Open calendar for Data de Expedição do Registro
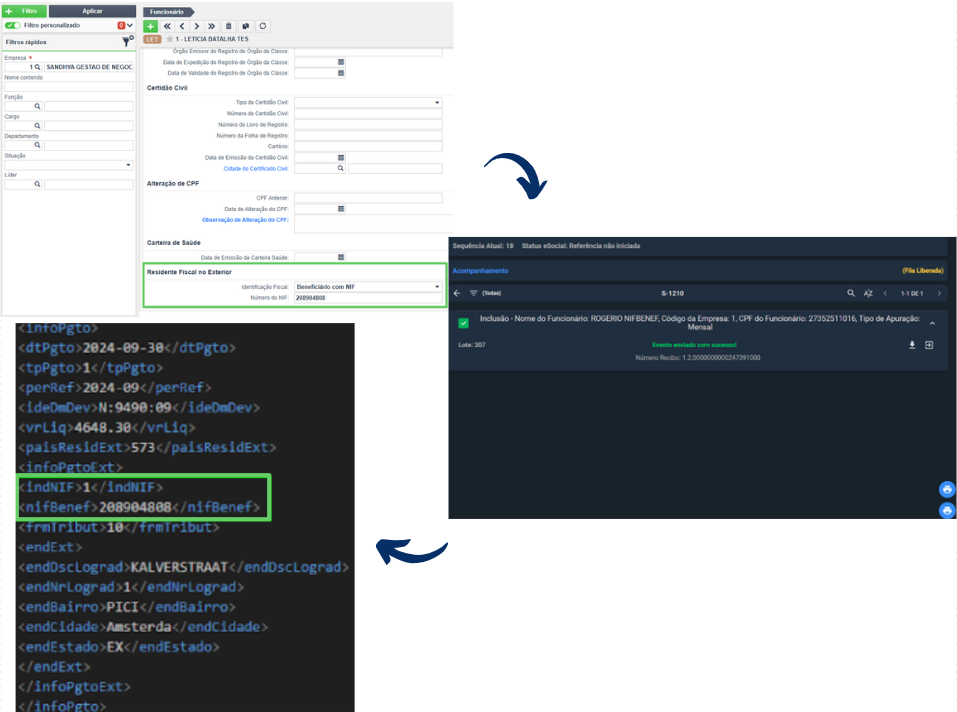The width and height of the screenshot is (957, 712). point(341,62)
